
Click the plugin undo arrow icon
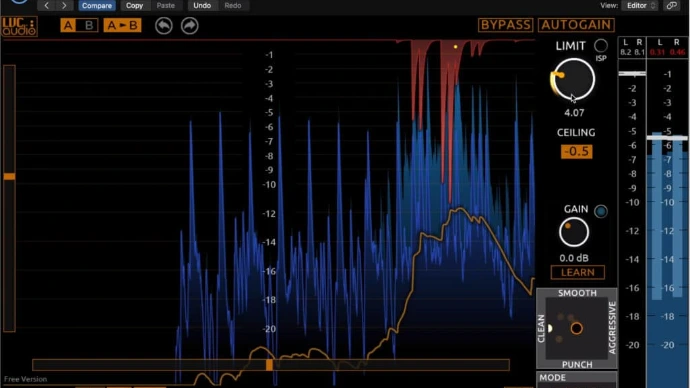(164, 26)
